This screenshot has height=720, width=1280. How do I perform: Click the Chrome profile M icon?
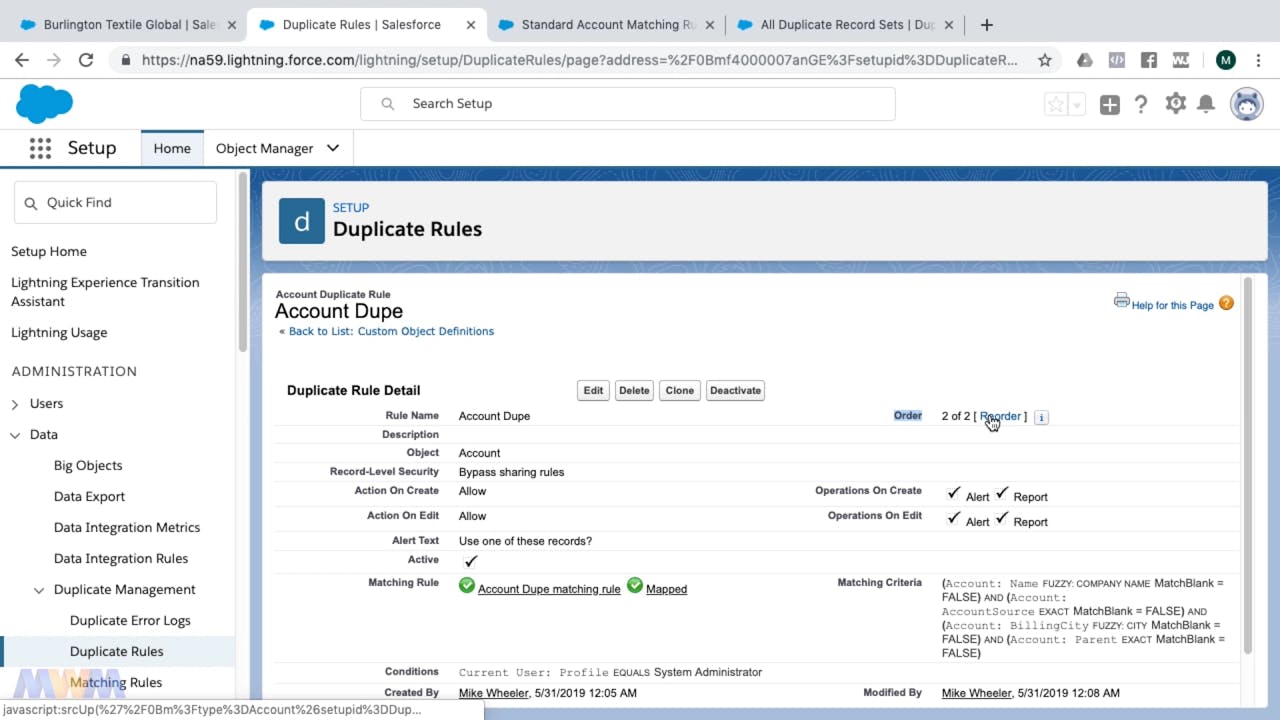pyautogui.click(x=1225, y=60)
